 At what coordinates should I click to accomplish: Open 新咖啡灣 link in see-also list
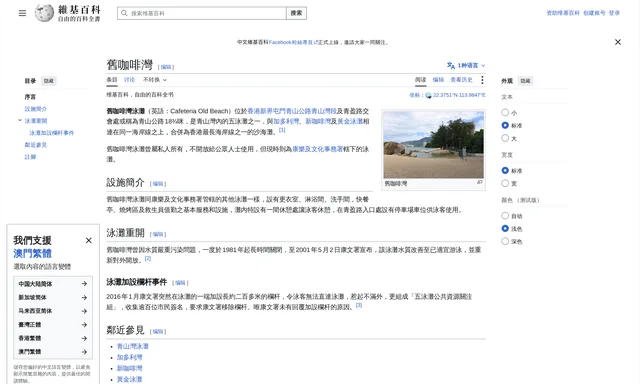[x=129, y=368]
